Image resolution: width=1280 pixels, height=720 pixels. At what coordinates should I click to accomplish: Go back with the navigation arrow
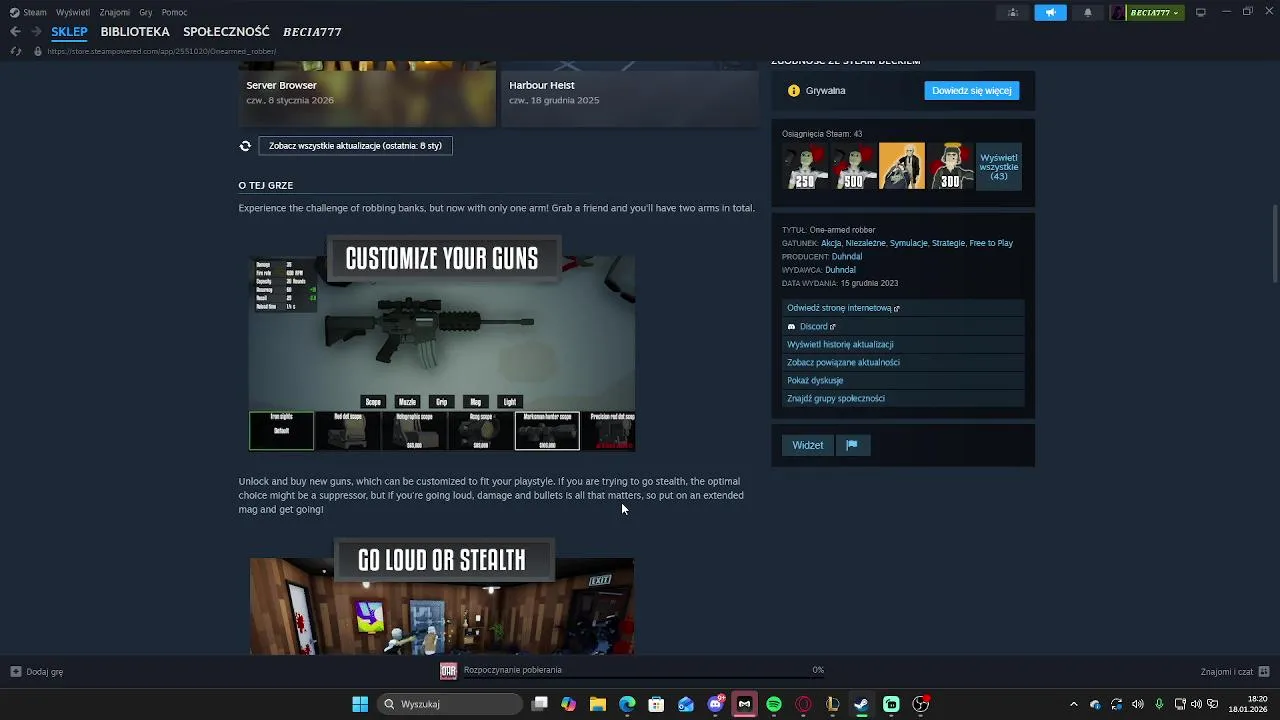[15, 32]
